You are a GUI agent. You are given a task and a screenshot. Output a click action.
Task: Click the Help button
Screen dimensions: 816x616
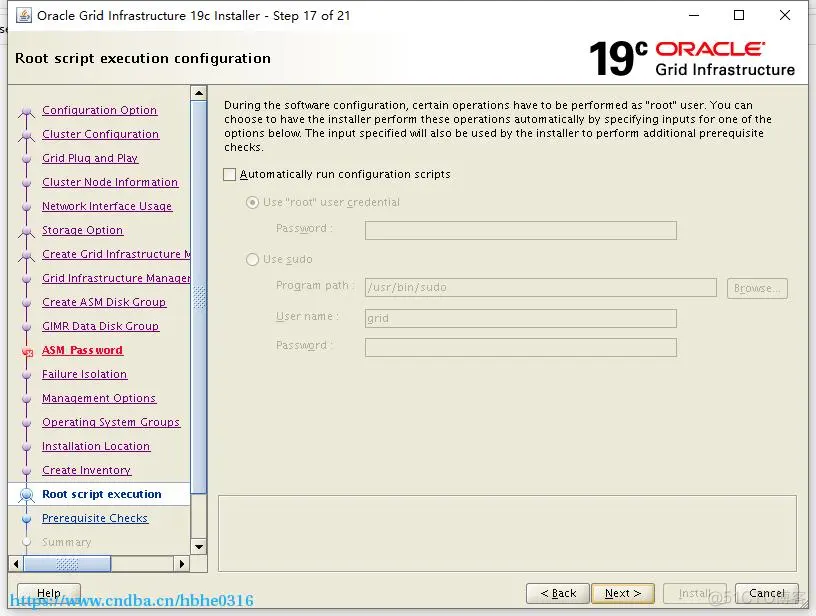click(x=49, y=593)
